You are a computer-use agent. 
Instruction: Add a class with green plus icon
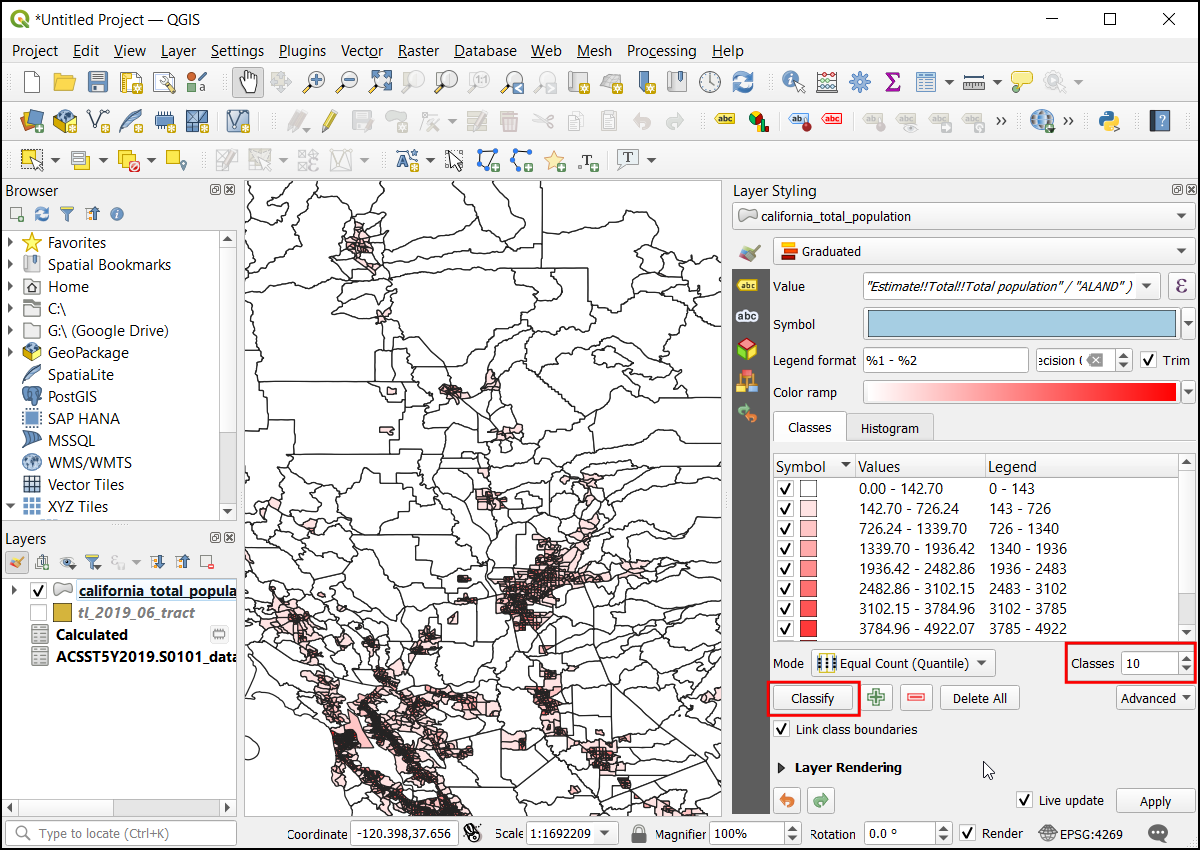[877, 698]
